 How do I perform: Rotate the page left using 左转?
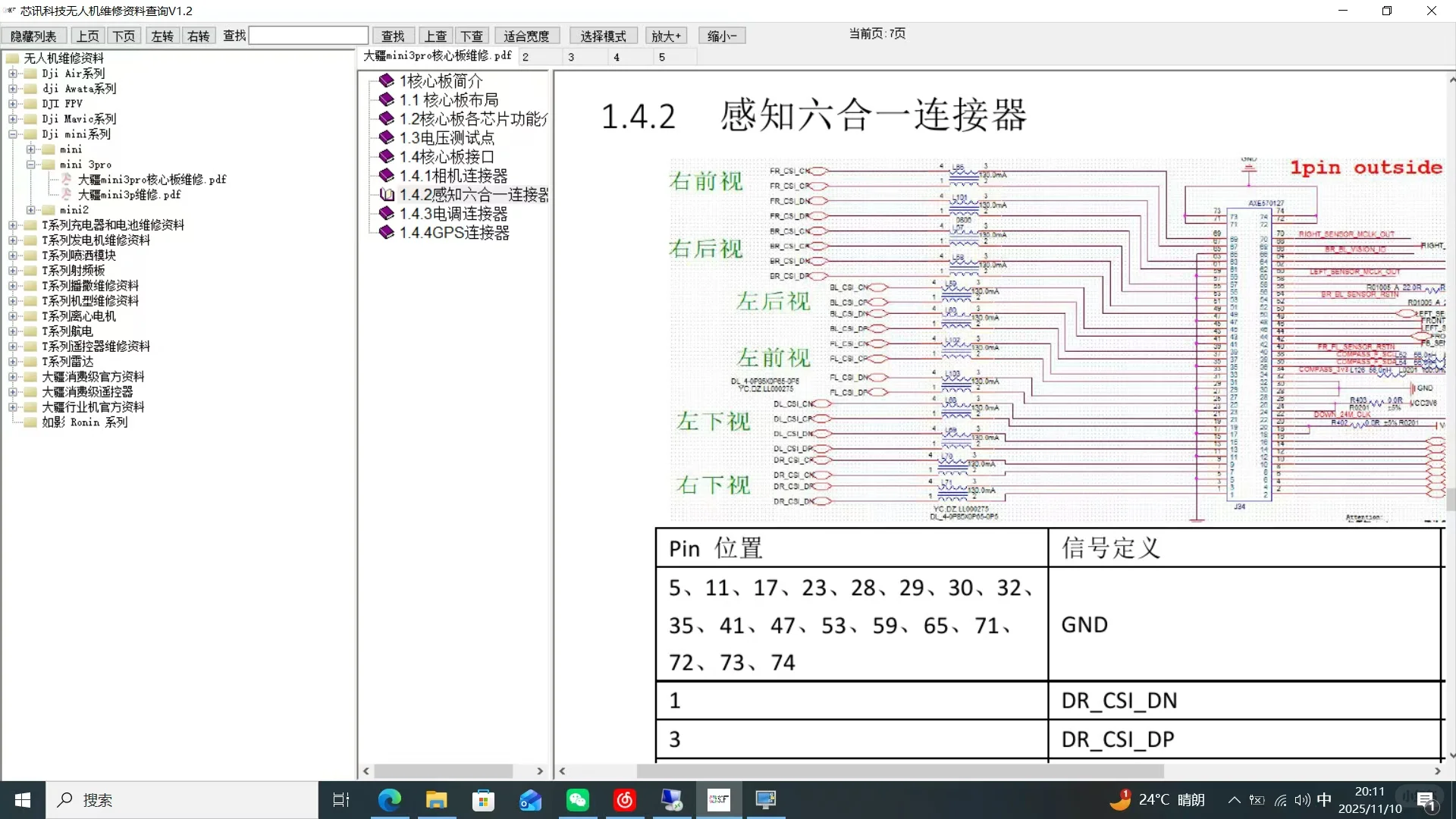(161, 35)
